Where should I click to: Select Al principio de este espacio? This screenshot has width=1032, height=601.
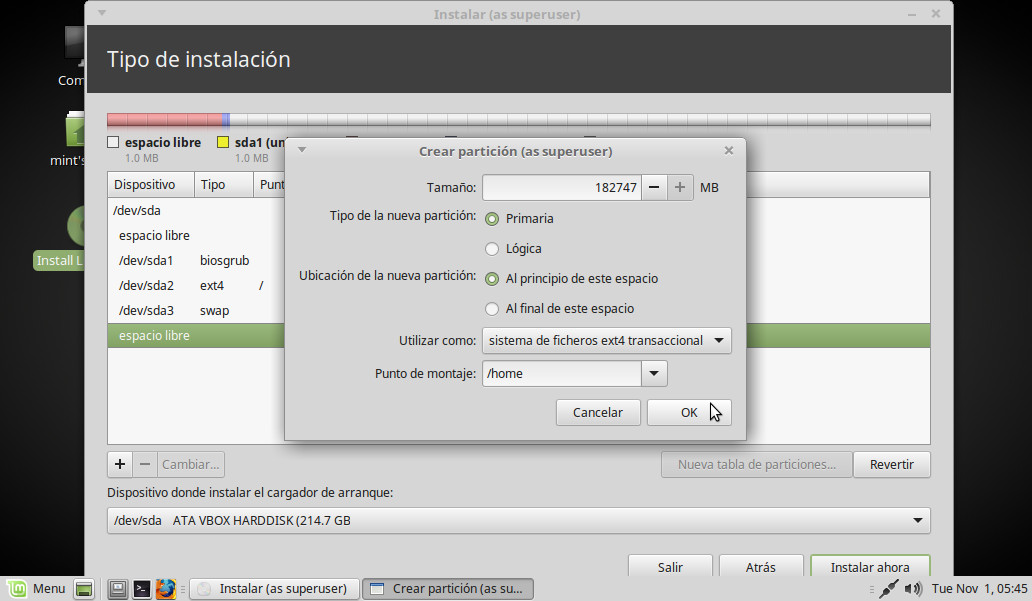point(492,278)
